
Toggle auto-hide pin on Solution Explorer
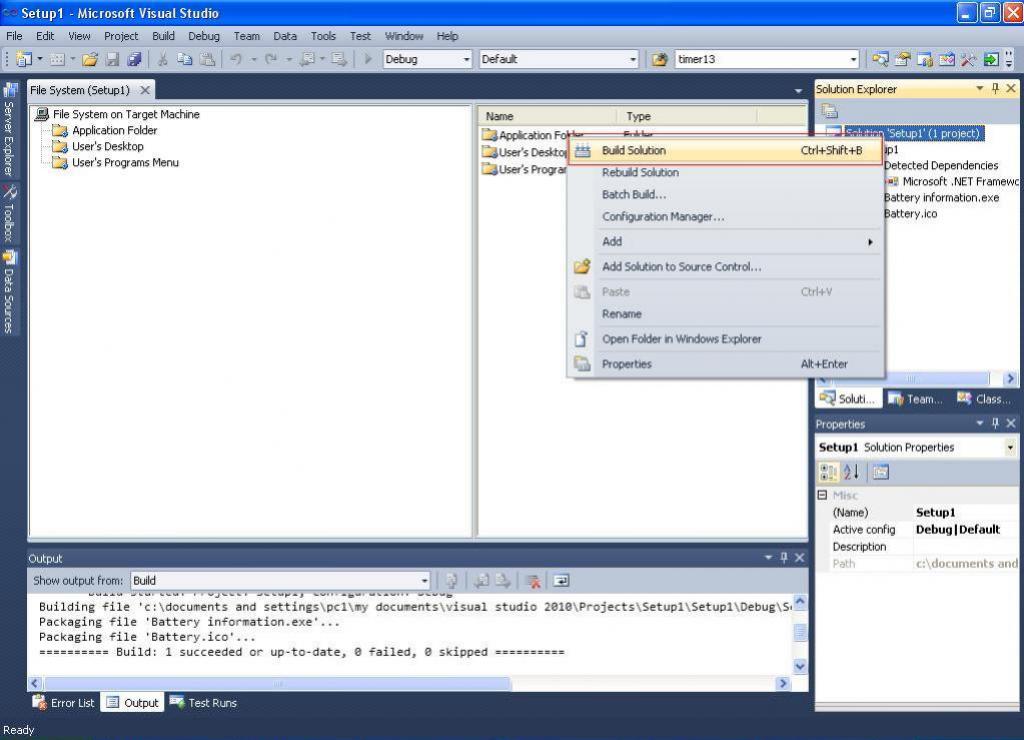[995, 88]
